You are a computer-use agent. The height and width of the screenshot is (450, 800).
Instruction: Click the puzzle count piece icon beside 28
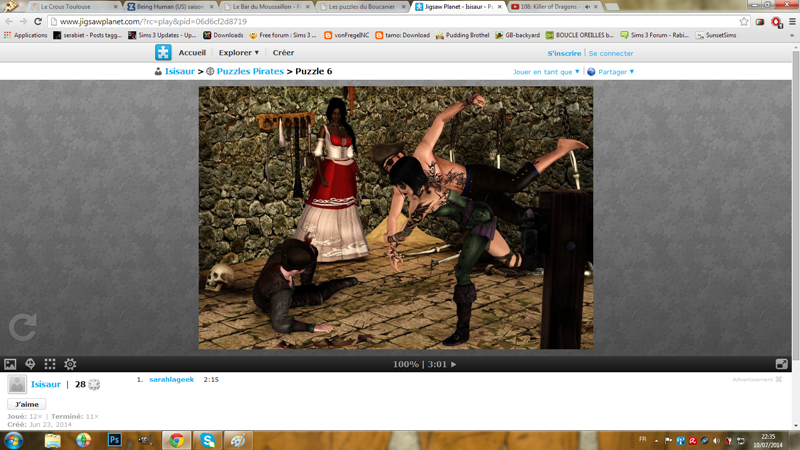point(94,384)
